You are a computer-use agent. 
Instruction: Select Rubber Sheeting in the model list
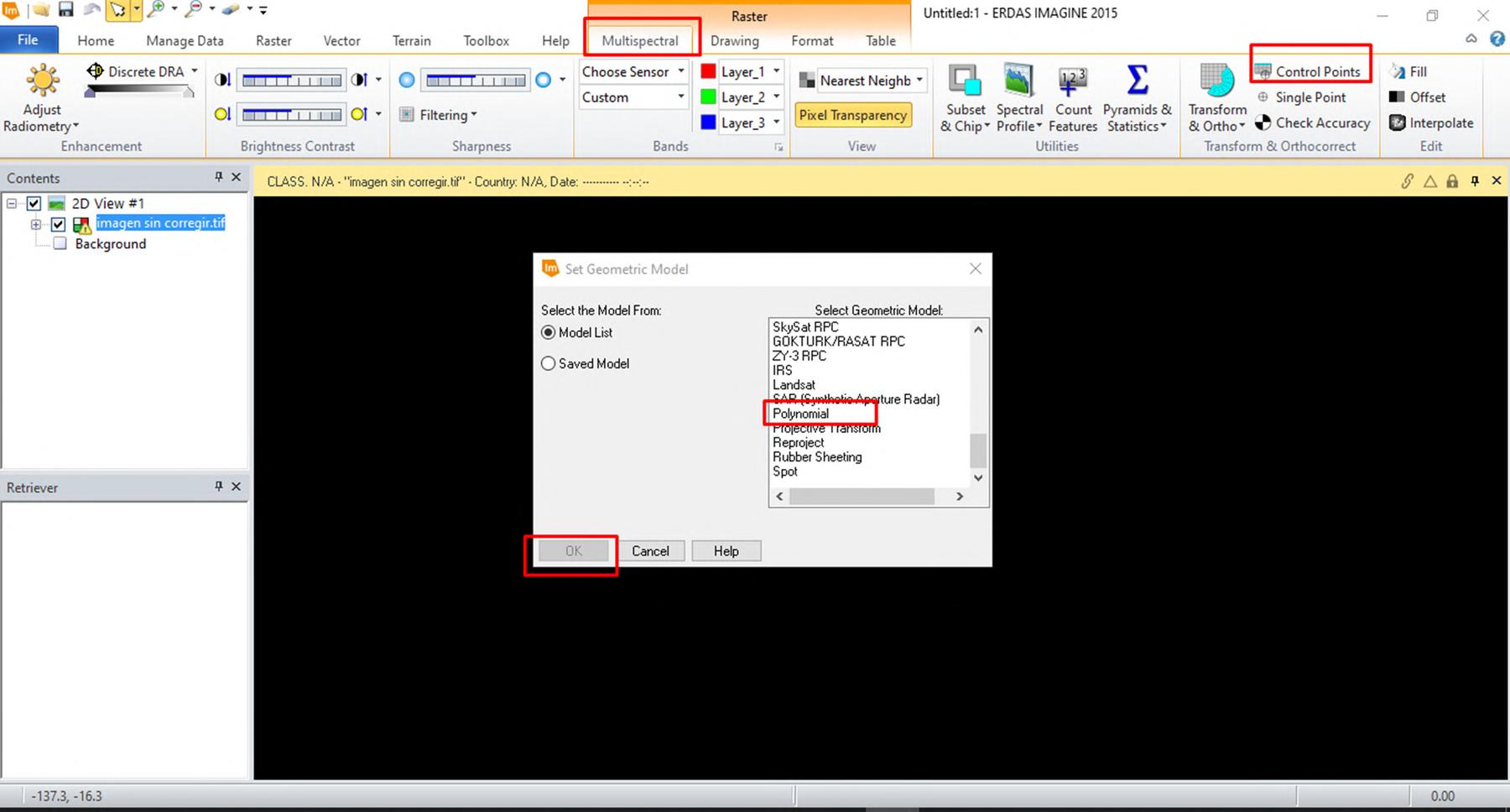click(x=817, y=457)
